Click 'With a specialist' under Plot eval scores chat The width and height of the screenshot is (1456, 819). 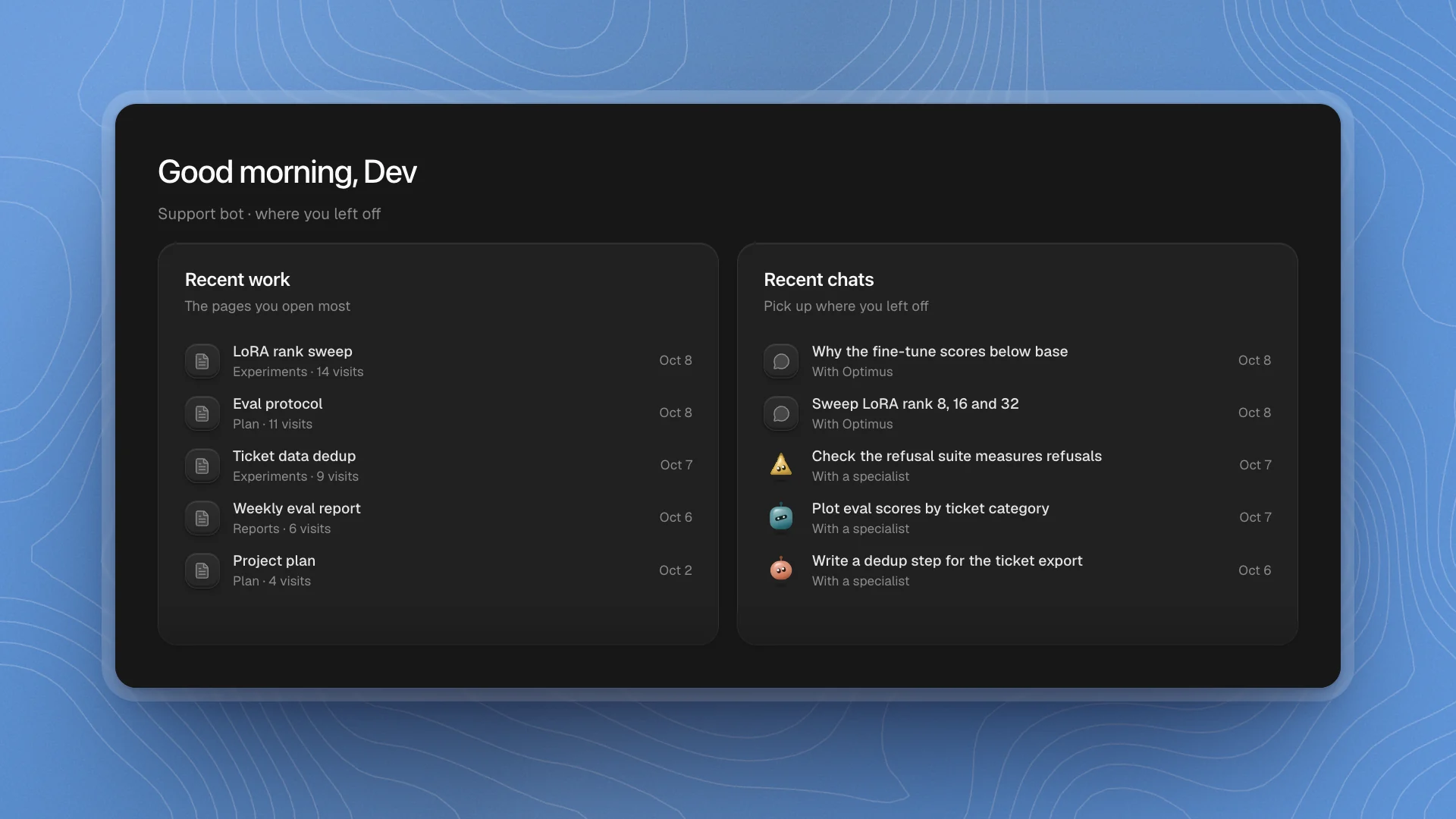click(x=861, y=529)
